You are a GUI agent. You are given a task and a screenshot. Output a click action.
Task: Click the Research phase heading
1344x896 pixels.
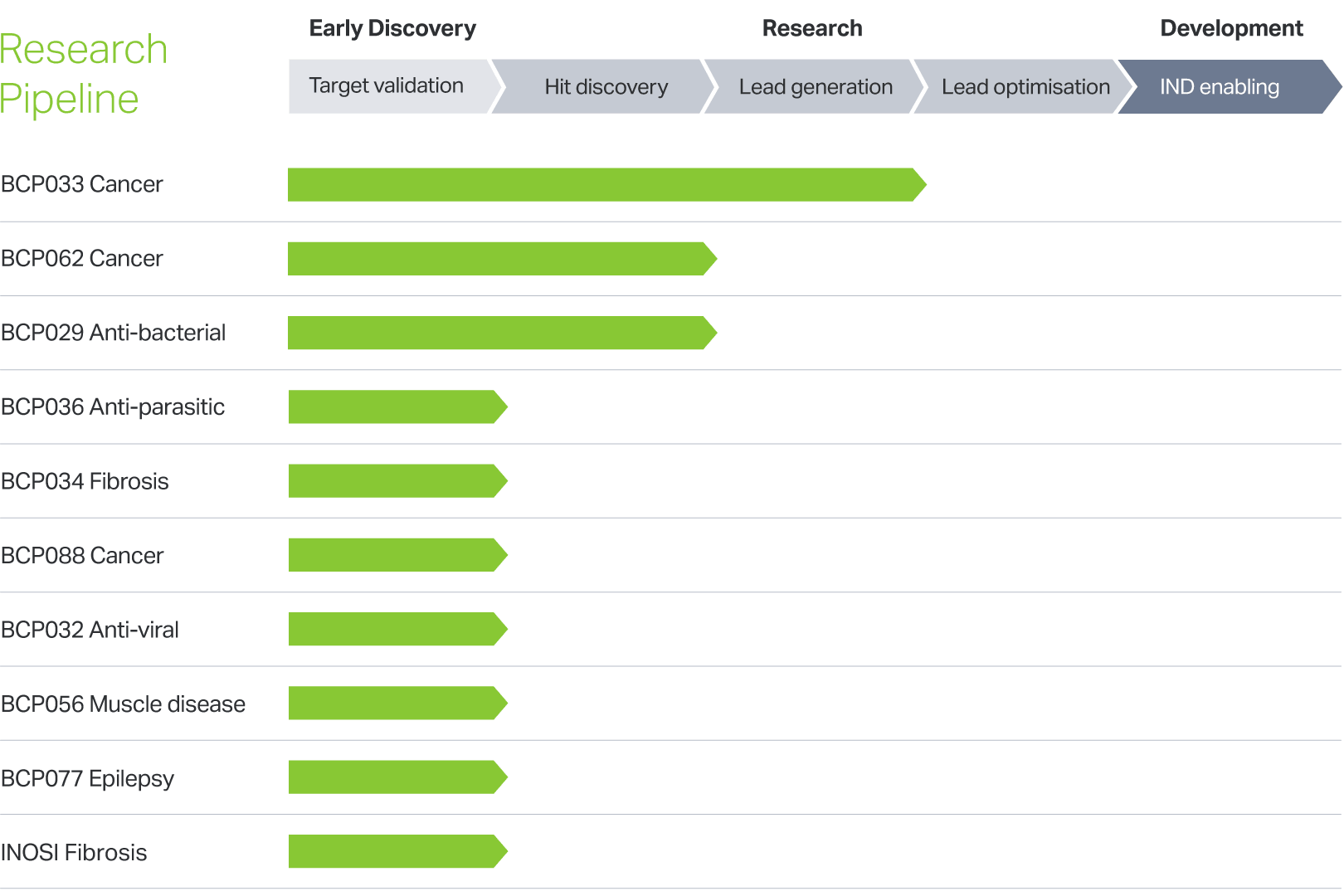[812, 28]
